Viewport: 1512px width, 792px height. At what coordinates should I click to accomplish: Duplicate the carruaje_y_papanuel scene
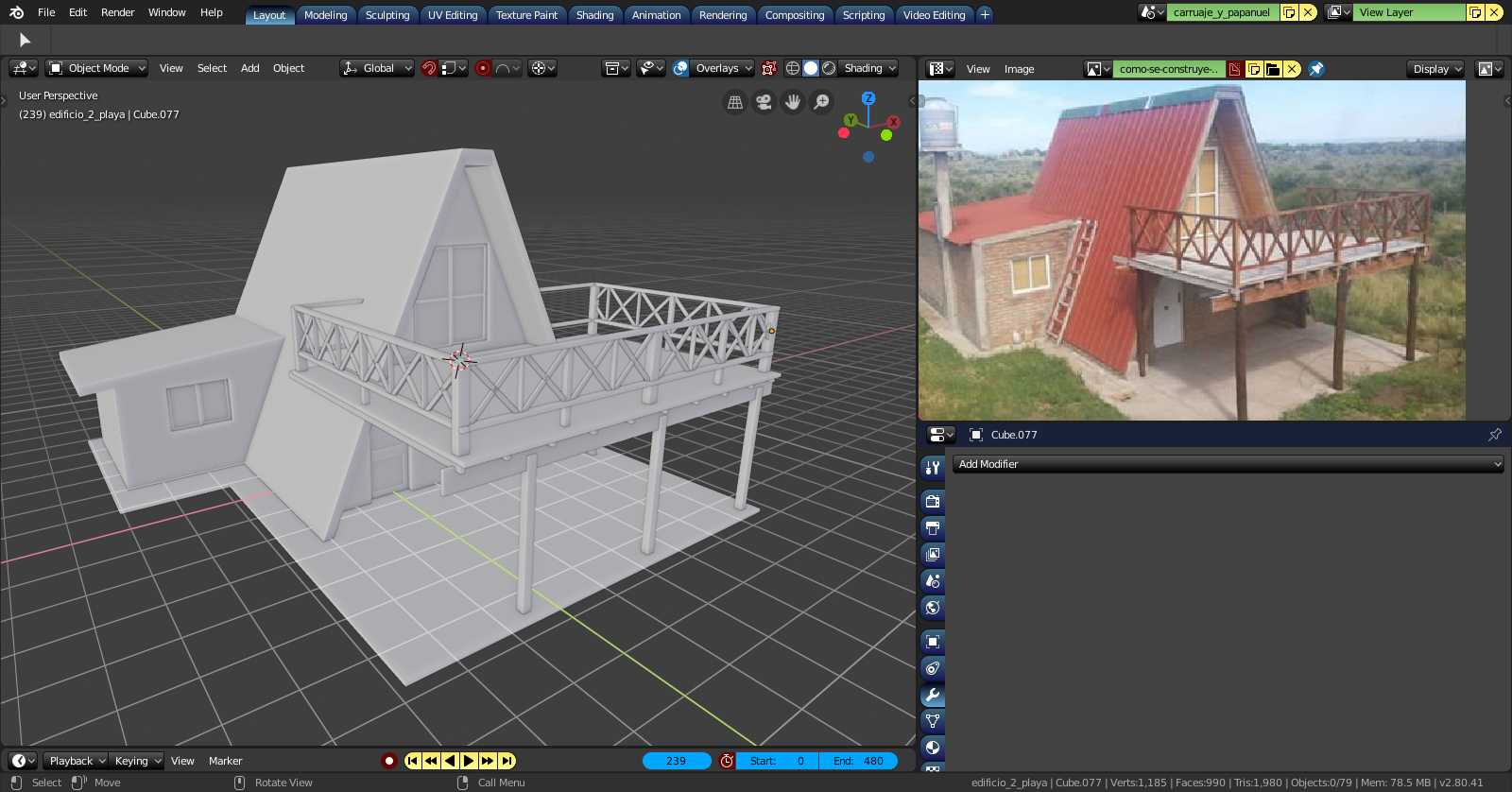point(1289,12)
